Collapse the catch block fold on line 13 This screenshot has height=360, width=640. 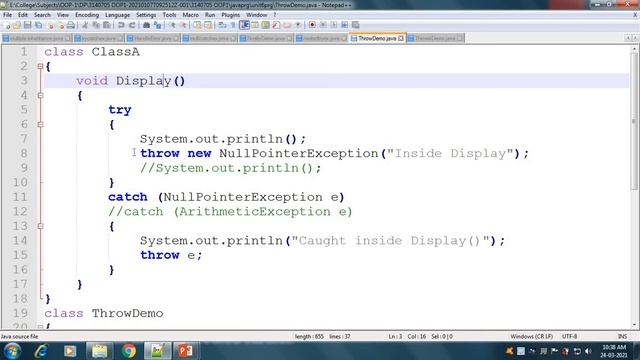40,226
